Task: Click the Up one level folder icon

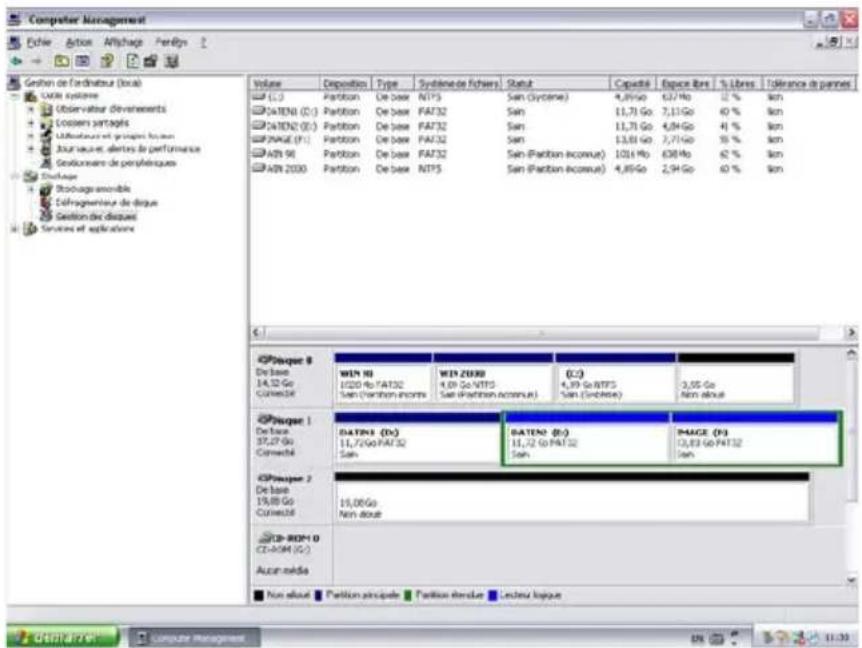Action: point(62,61)
